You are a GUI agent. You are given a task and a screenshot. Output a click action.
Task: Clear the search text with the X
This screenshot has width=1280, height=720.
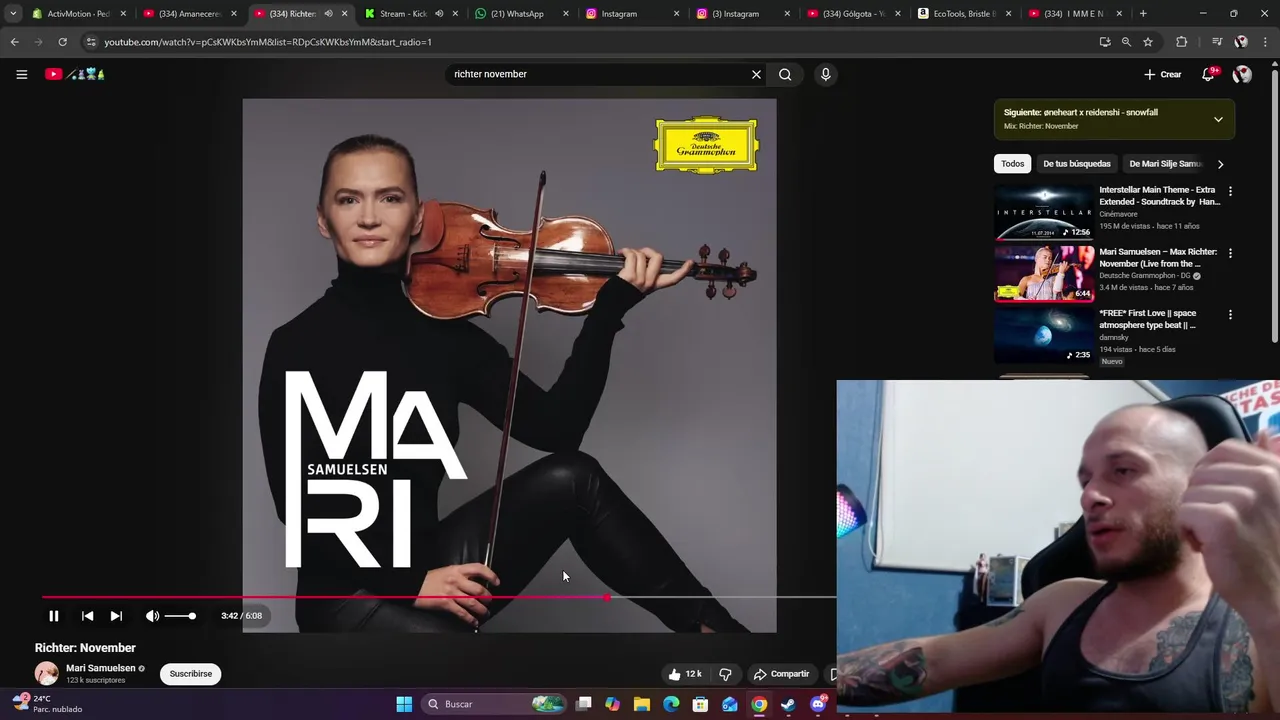[x=756, y=74]
